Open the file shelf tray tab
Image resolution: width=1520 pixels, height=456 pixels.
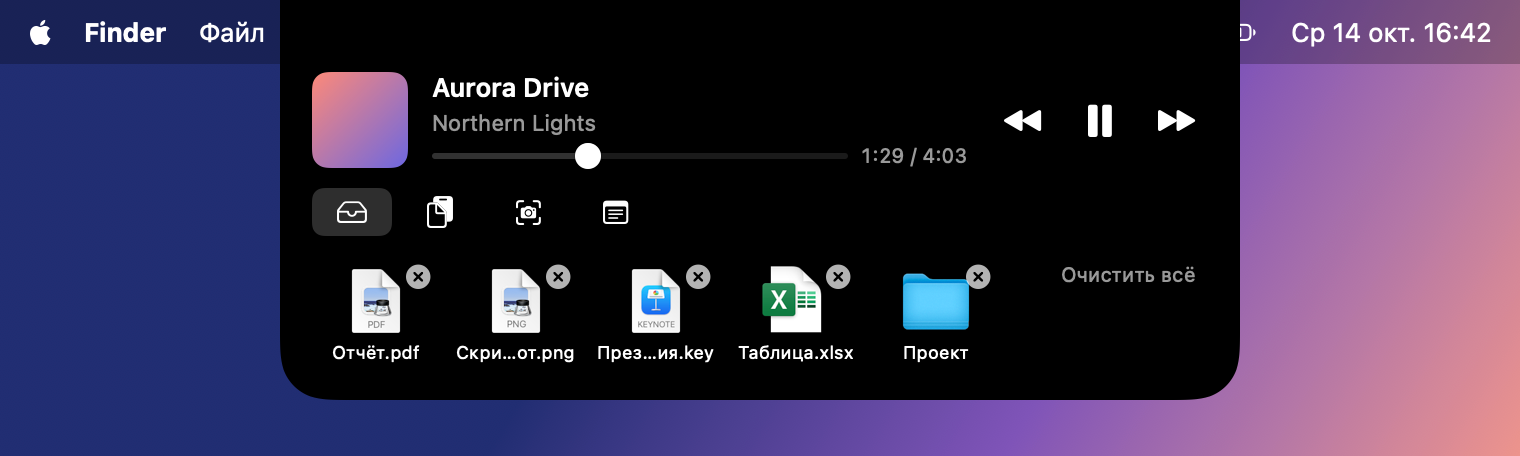pyautogui.click(x=352, y=212)
